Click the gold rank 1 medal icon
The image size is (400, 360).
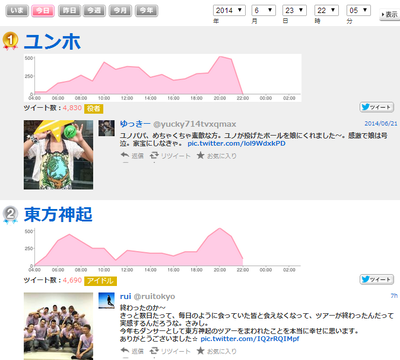10,41
